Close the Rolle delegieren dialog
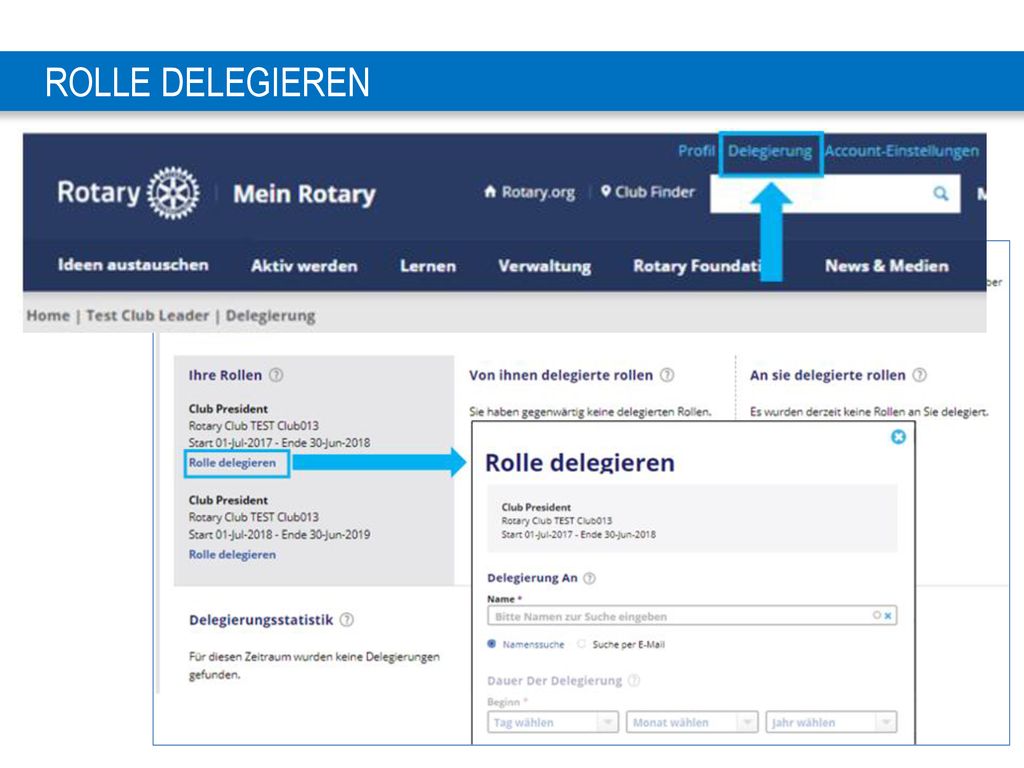The width and height of the screenshot is (1024, 768). click(x=899, y=437)
